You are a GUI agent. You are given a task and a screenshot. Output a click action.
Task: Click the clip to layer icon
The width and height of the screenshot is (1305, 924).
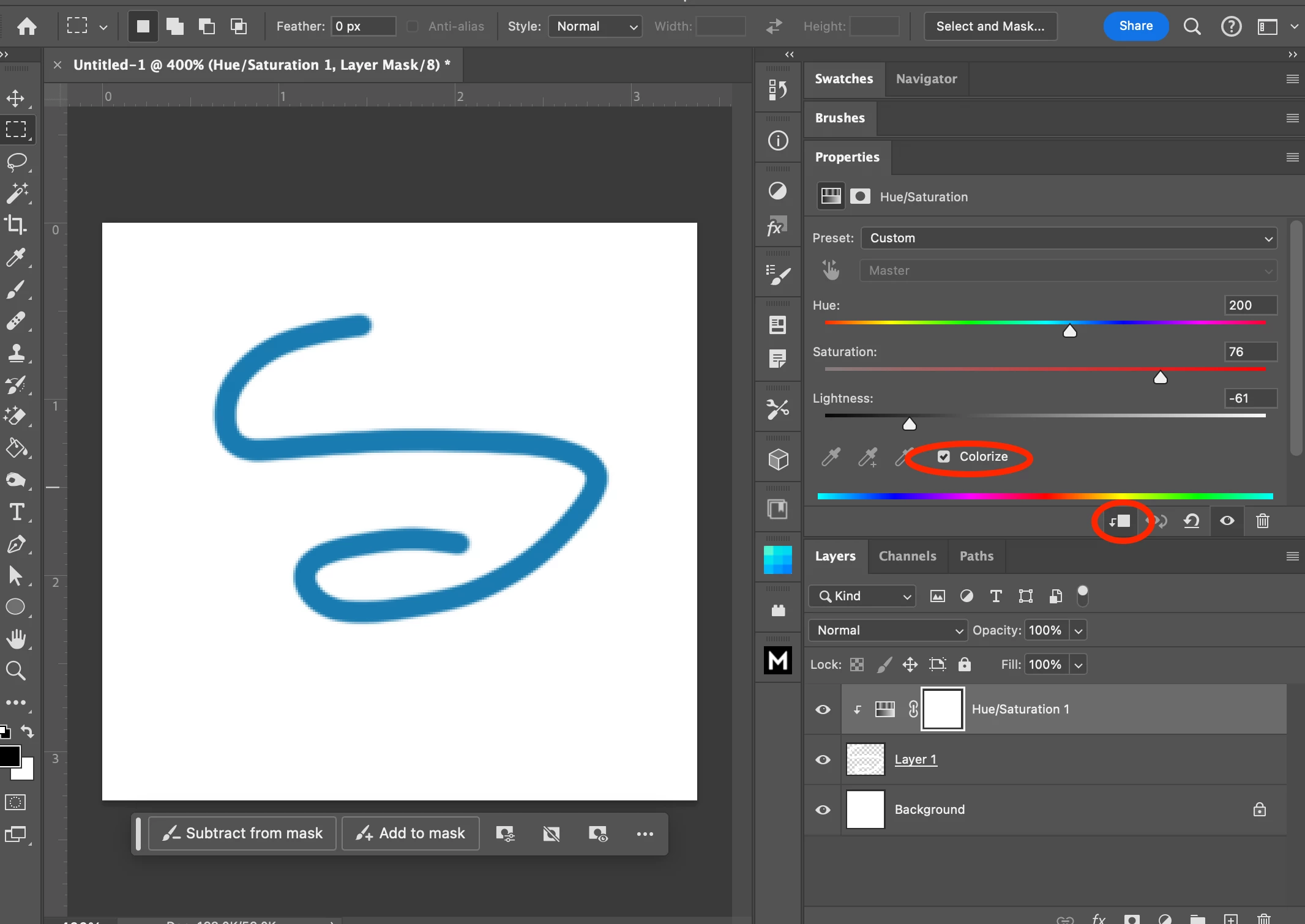pyautogui.click(x=1120, y=521)
